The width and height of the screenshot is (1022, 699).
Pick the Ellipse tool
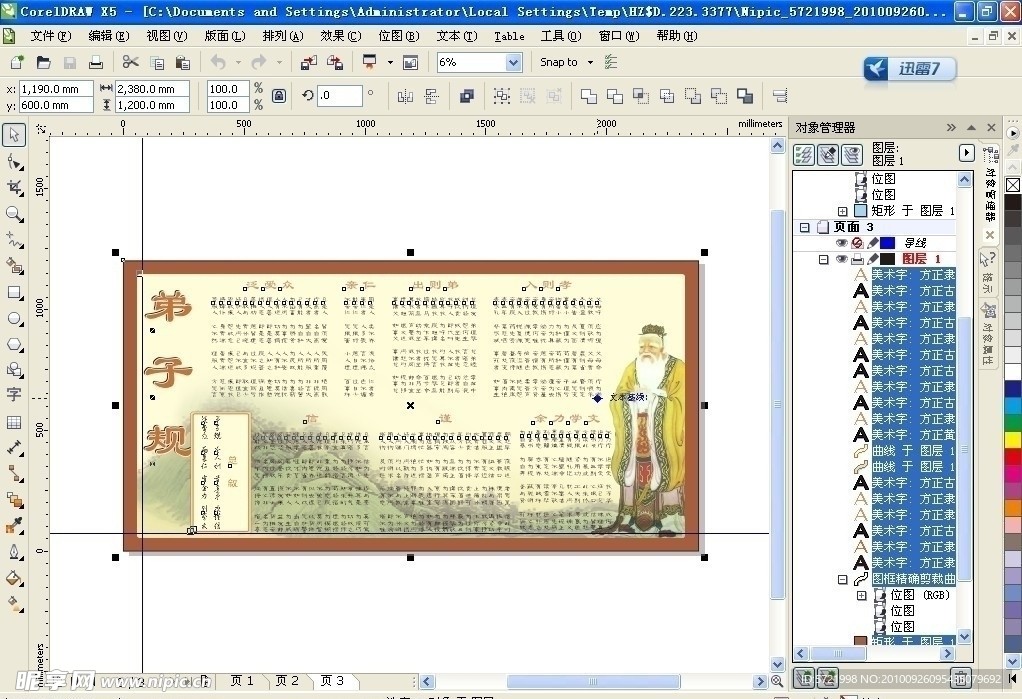tap(14, 319)
